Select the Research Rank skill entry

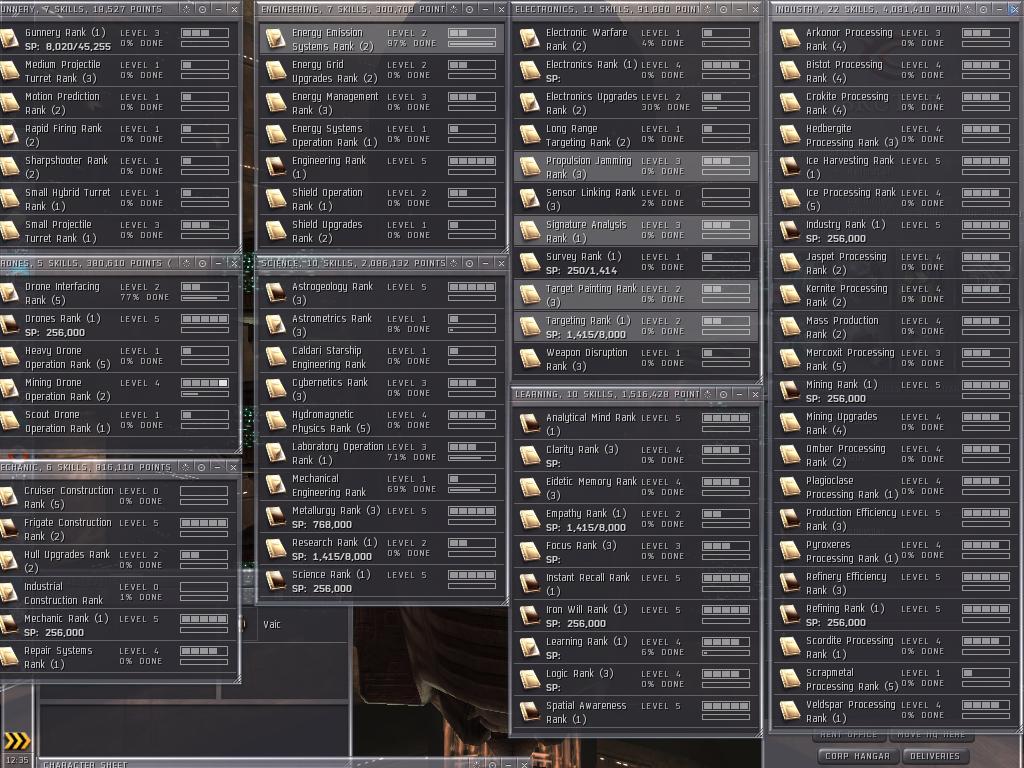pyautogui.click(x=382, y=549)
